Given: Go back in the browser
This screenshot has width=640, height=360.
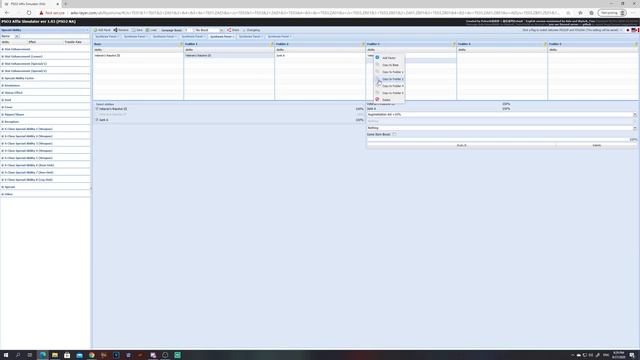Looking at the screenshot, I should coord(7,13).
